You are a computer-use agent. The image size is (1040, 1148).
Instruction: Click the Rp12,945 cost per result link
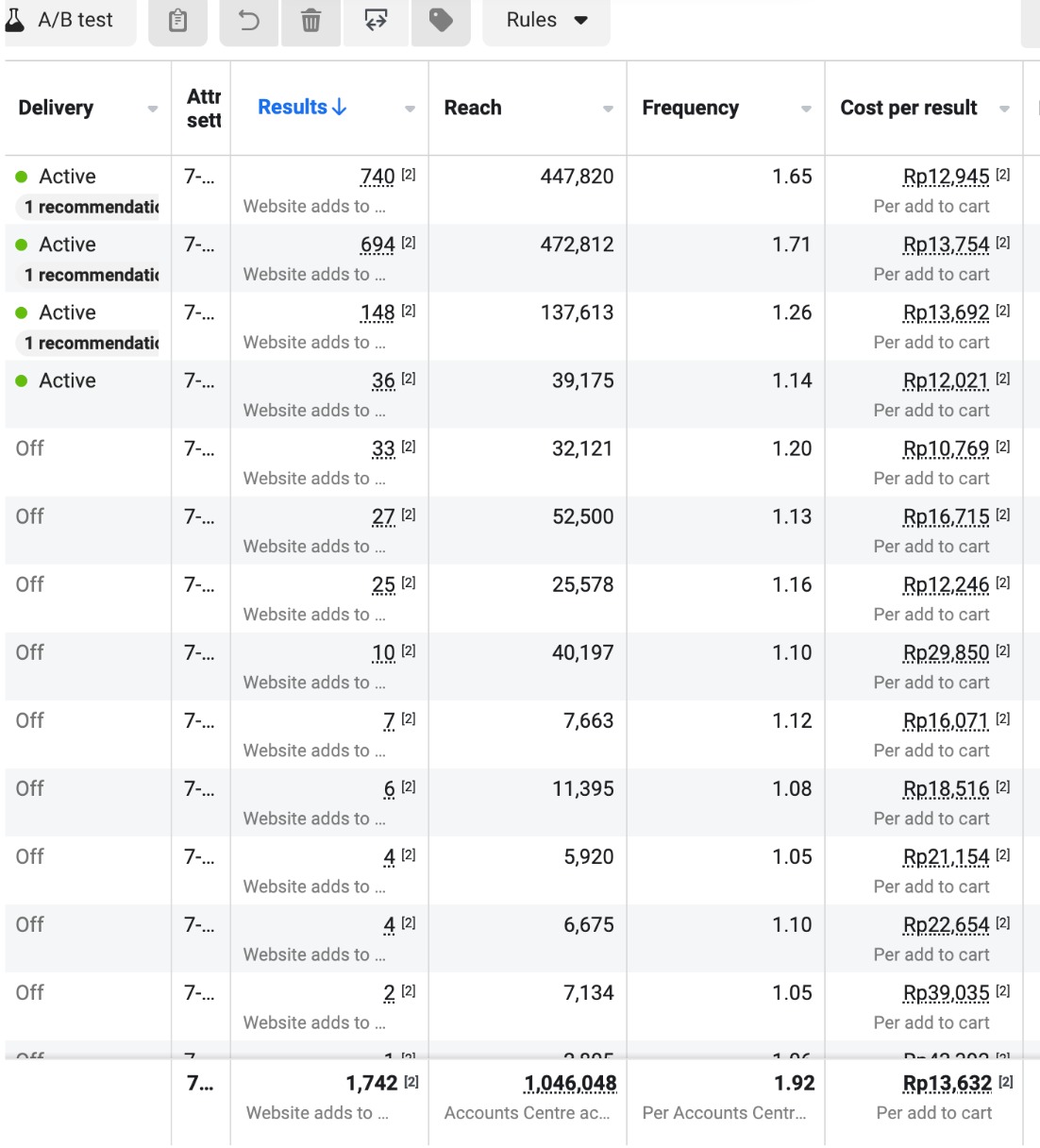pos(945,176)
